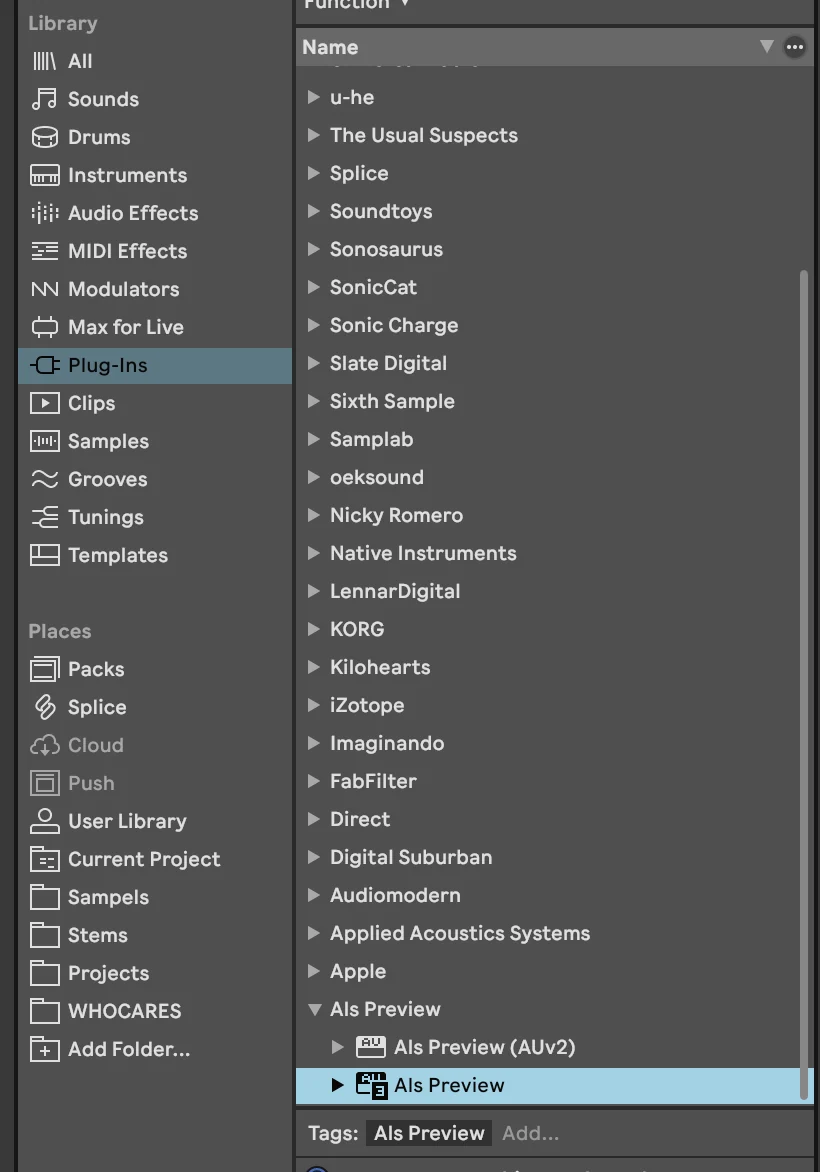Image resolution: width=820 pixels, height=1172 pixels.
Task: Open Instruments via keyboard icon
Action: pyautogui.click(x=44, y=175)
